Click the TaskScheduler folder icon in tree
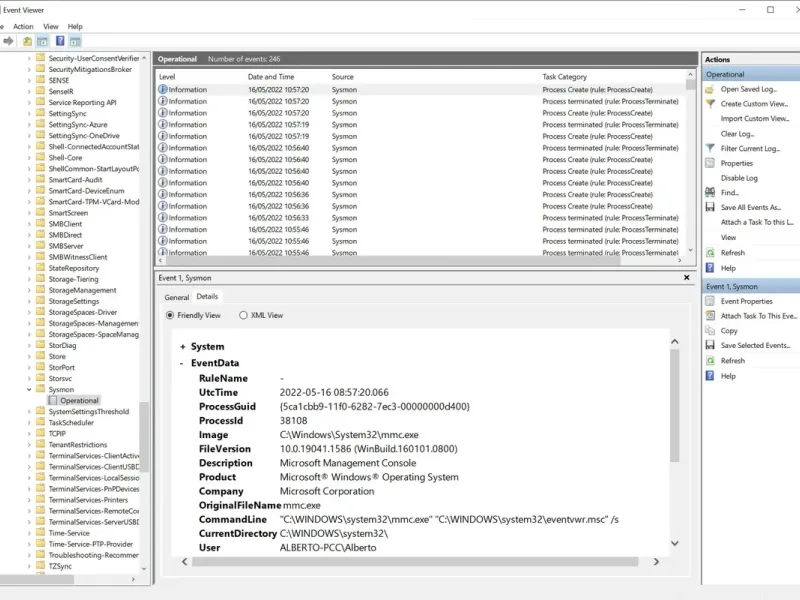This screenshot has width=800, height=600. click(41, 422)
